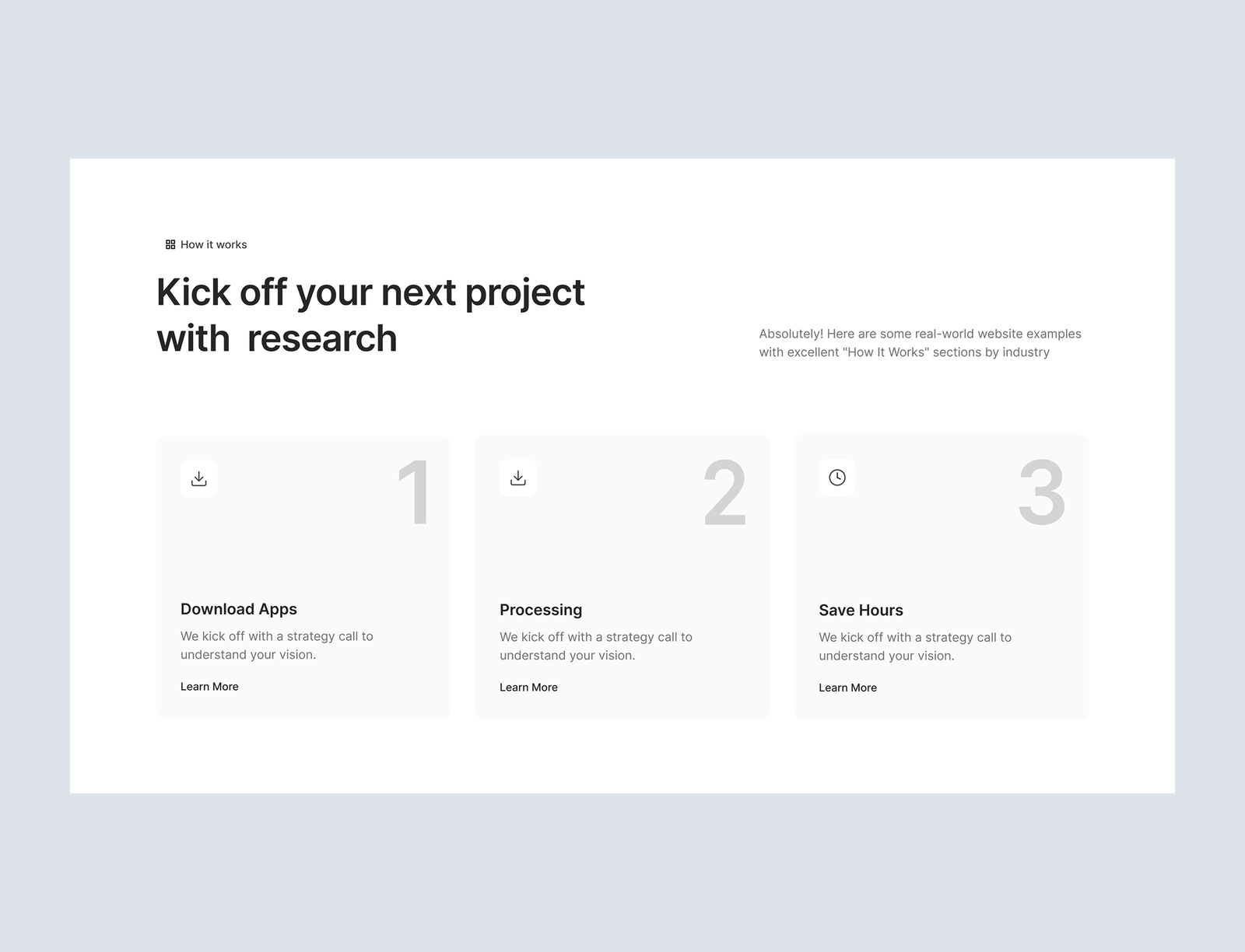This screenshot has height=952, width=1245.
Task: Select the Save Hours card title
Action: pyautogui.click(x=861, y=611)
